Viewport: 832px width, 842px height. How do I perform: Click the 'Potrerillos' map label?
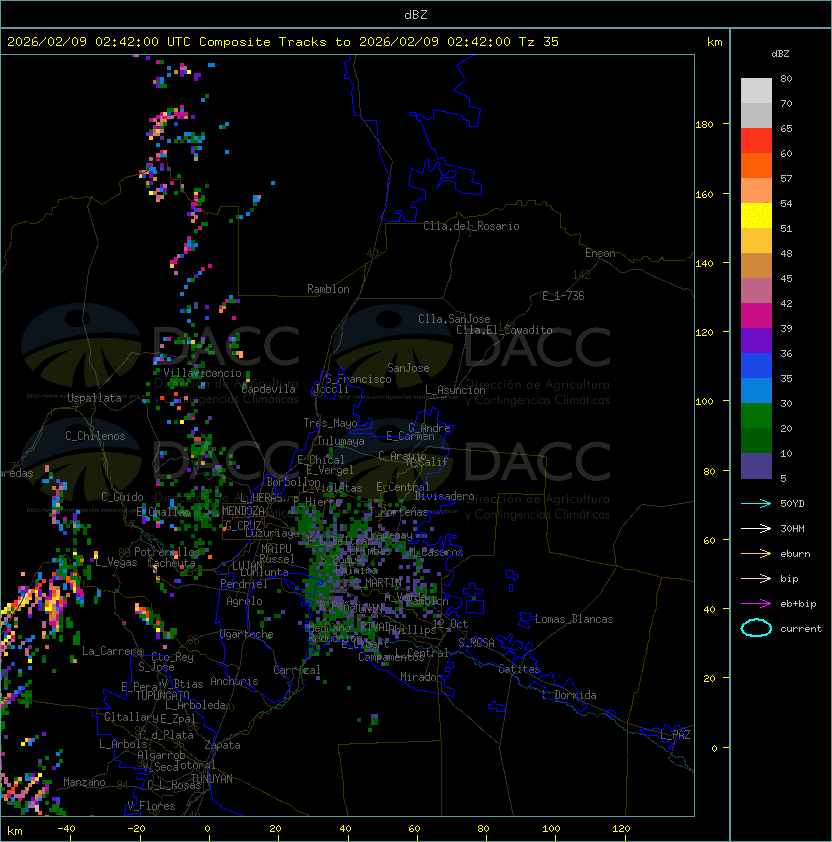click(x=167, y=552)
